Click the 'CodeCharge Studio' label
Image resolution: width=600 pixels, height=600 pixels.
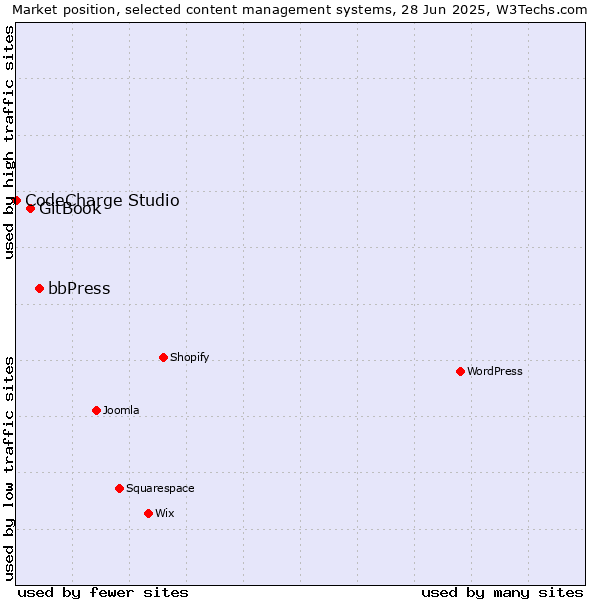click(x=102, y=201)
